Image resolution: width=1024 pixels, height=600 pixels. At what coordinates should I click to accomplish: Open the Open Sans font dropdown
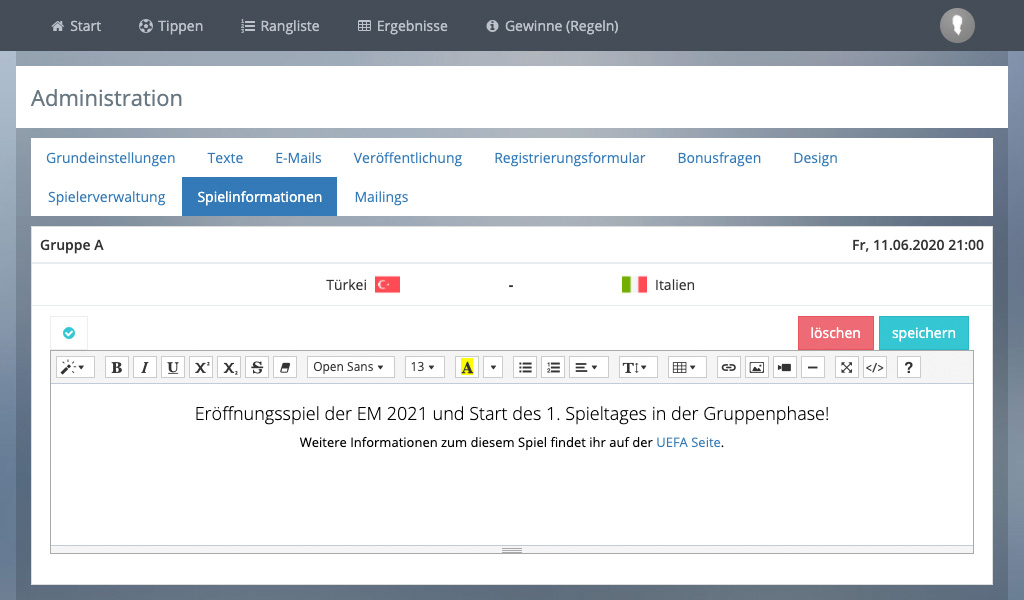[350, 367]
